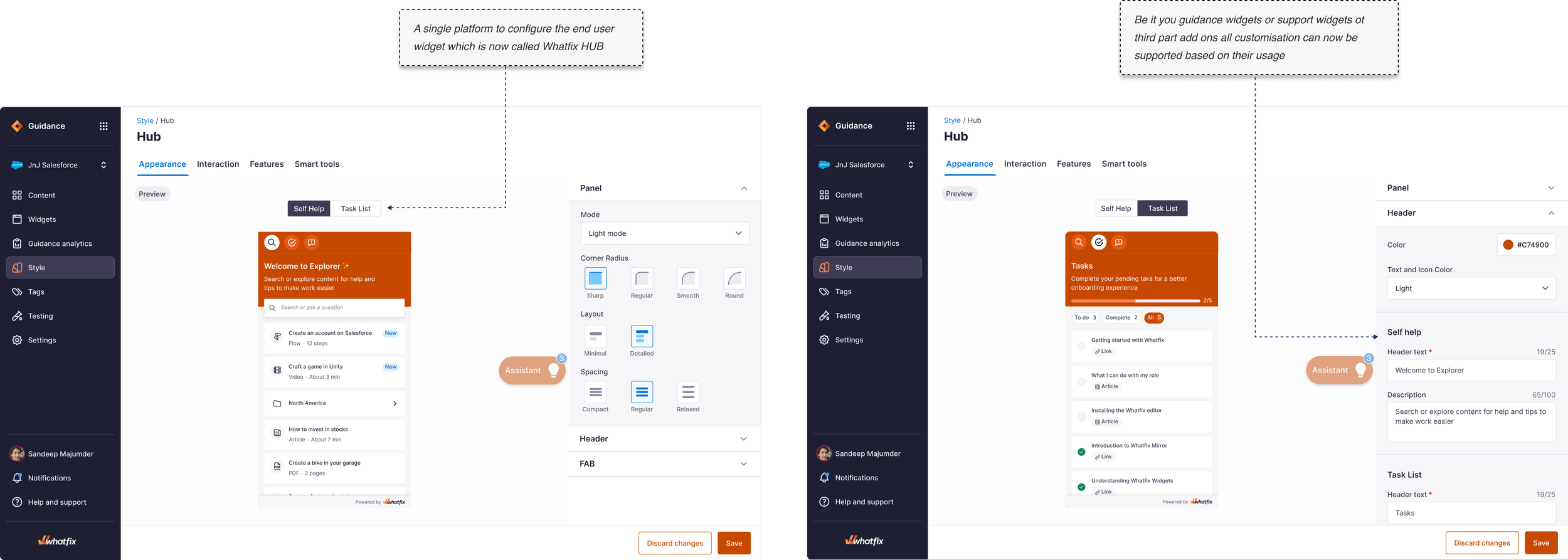Click the Description text area
The image size is (1568, 560).
pos(1471,421)
